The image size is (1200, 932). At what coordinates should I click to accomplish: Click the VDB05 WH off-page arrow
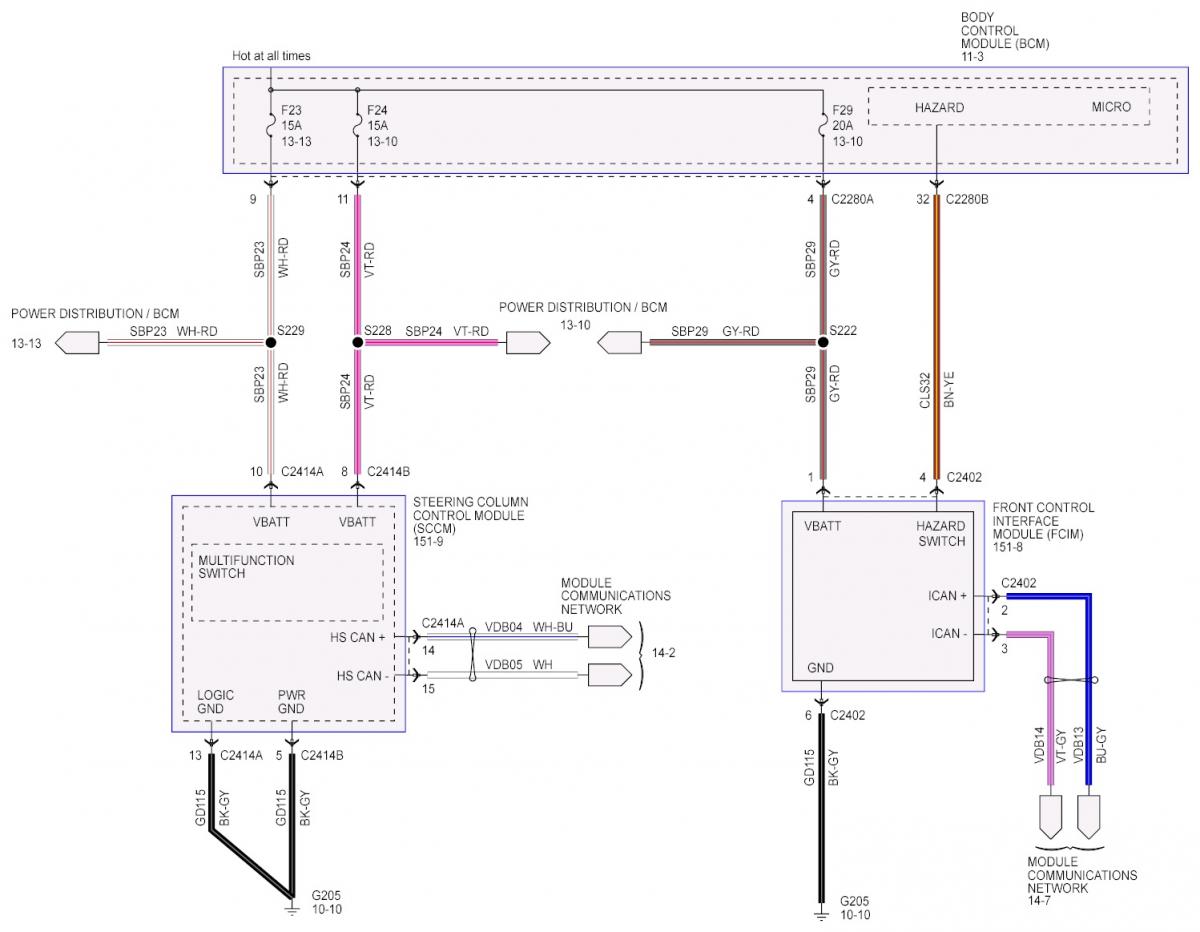[610, 675]
